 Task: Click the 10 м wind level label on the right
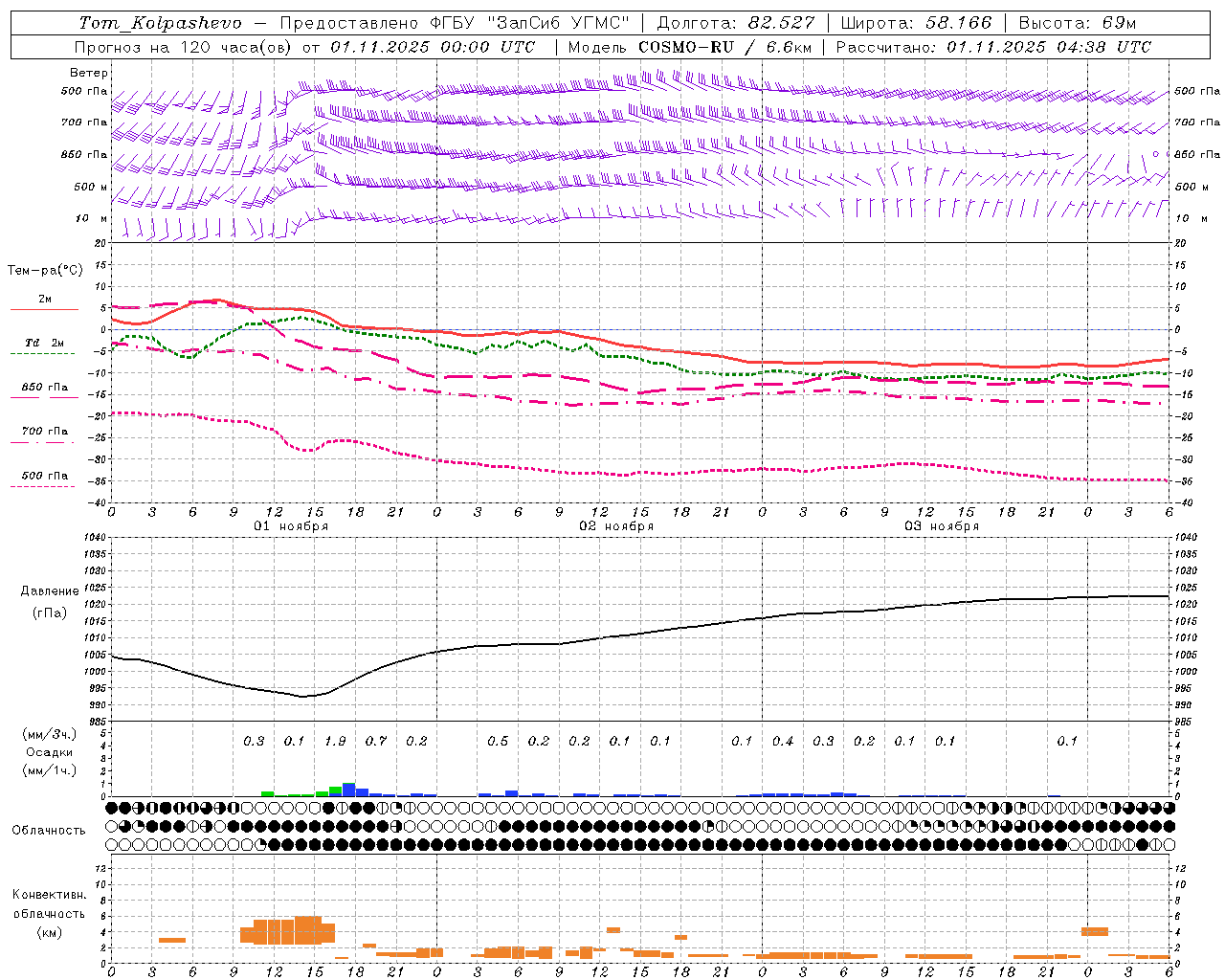tap(1192, 218)
